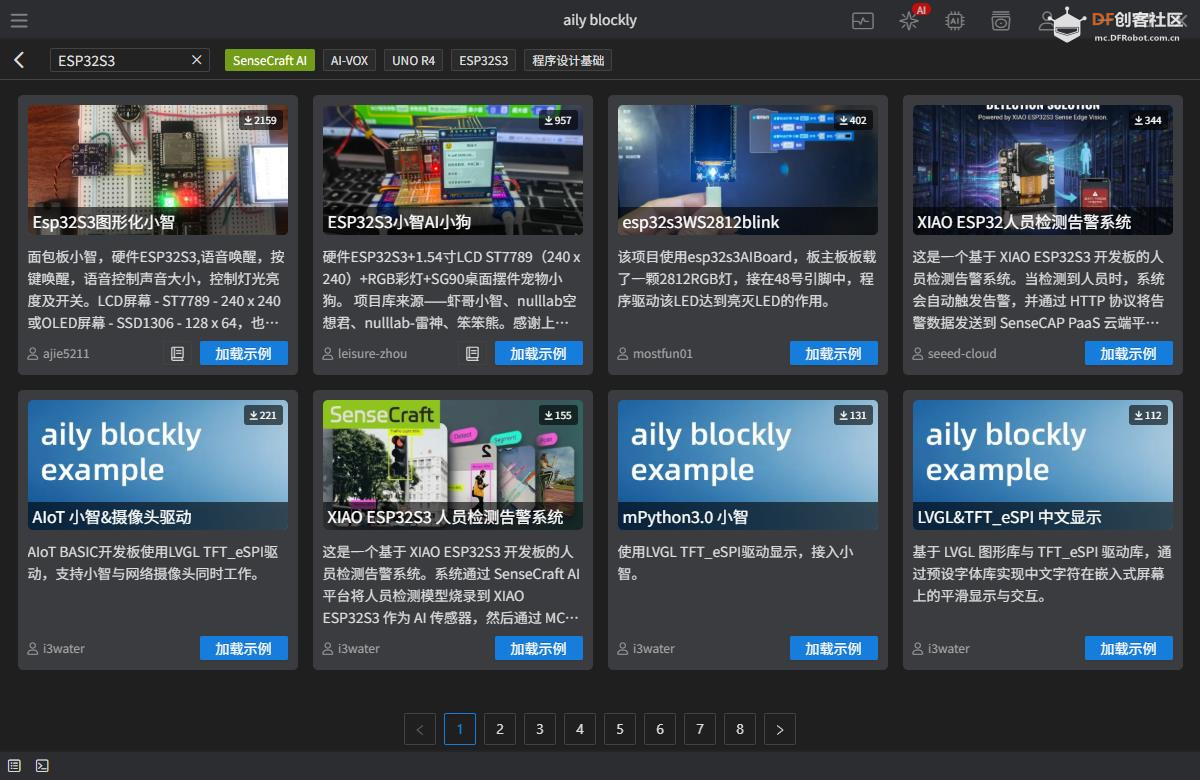Open document icon on Esp32S3图形化小智 card
Image resolution: width=1200 pixels, height=780 pixels.
[x=177, y=353]
